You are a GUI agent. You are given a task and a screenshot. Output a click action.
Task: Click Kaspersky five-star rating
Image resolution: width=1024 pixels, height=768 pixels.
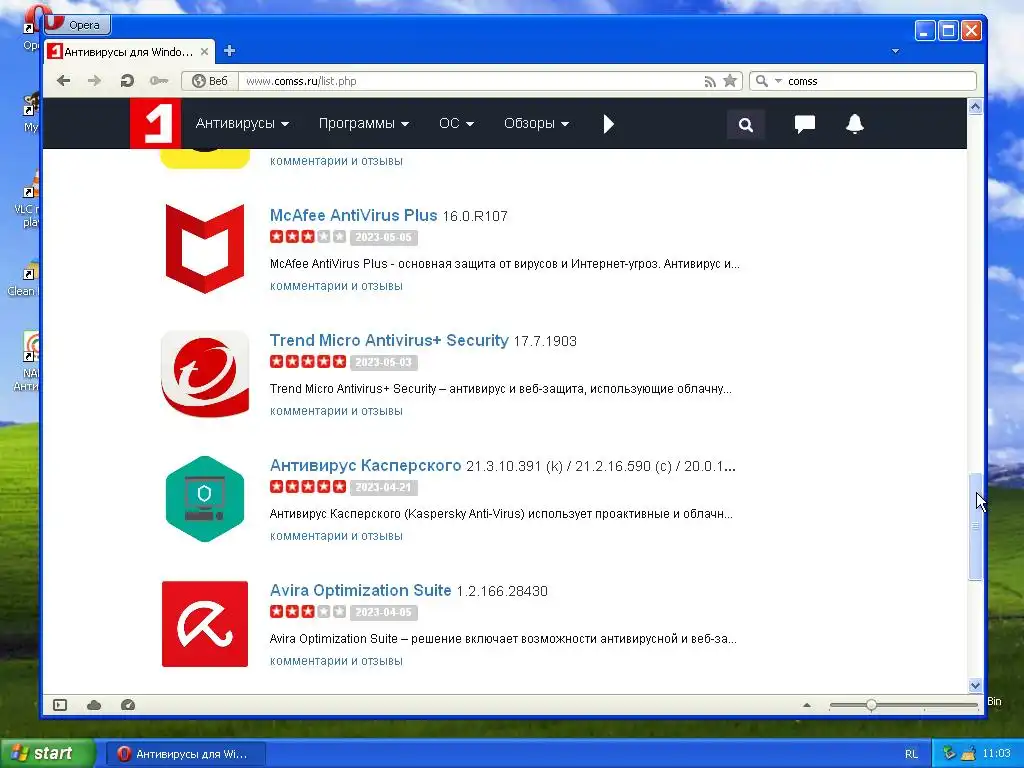tap(308, 487)
